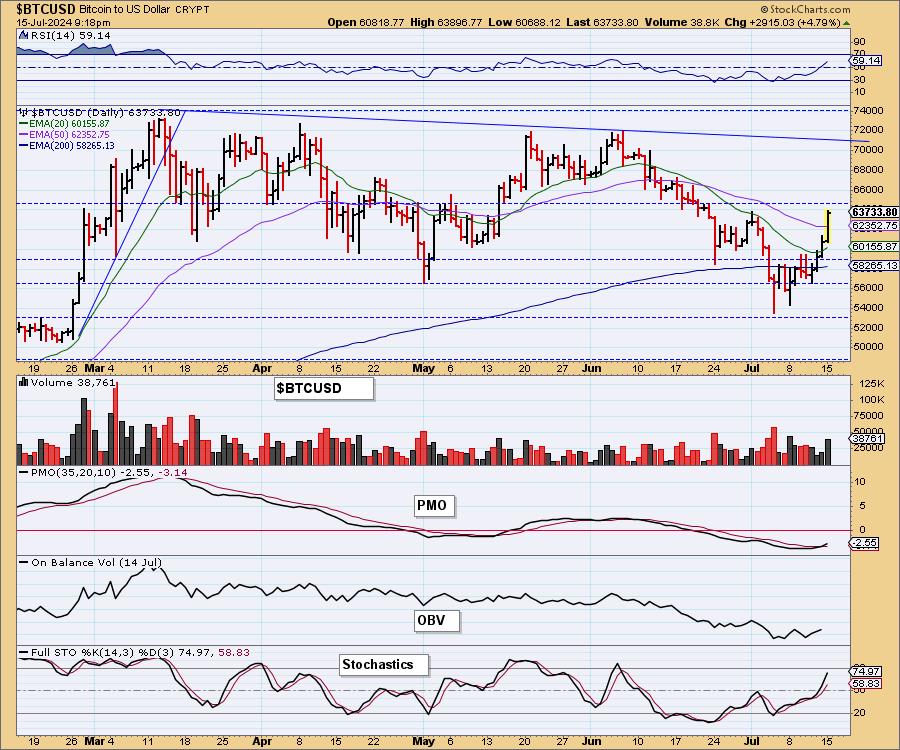
Task: Click the 60155.87 EMA20 tag on right axis
Action: [875, 246]
